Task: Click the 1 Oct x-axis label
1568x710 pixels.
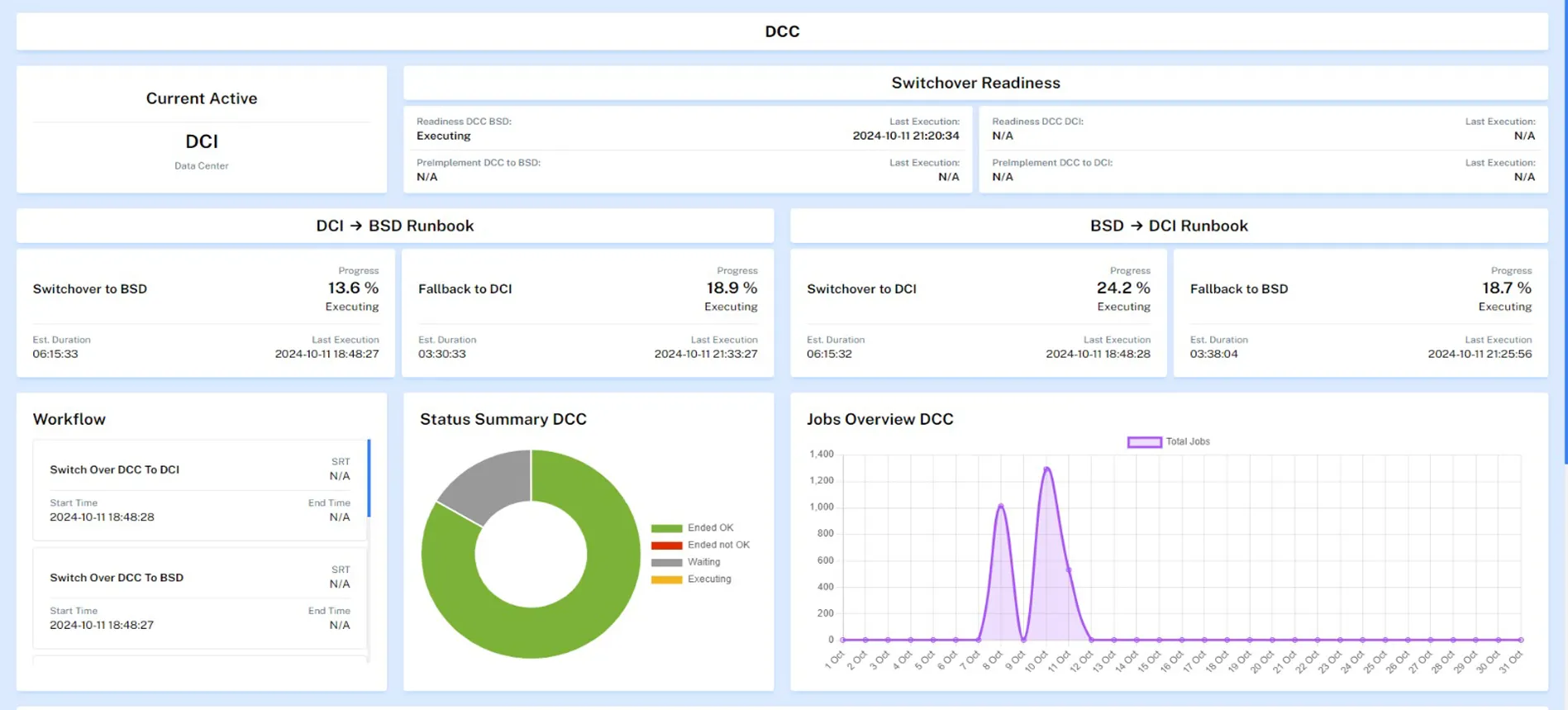Action: point(834,660)
